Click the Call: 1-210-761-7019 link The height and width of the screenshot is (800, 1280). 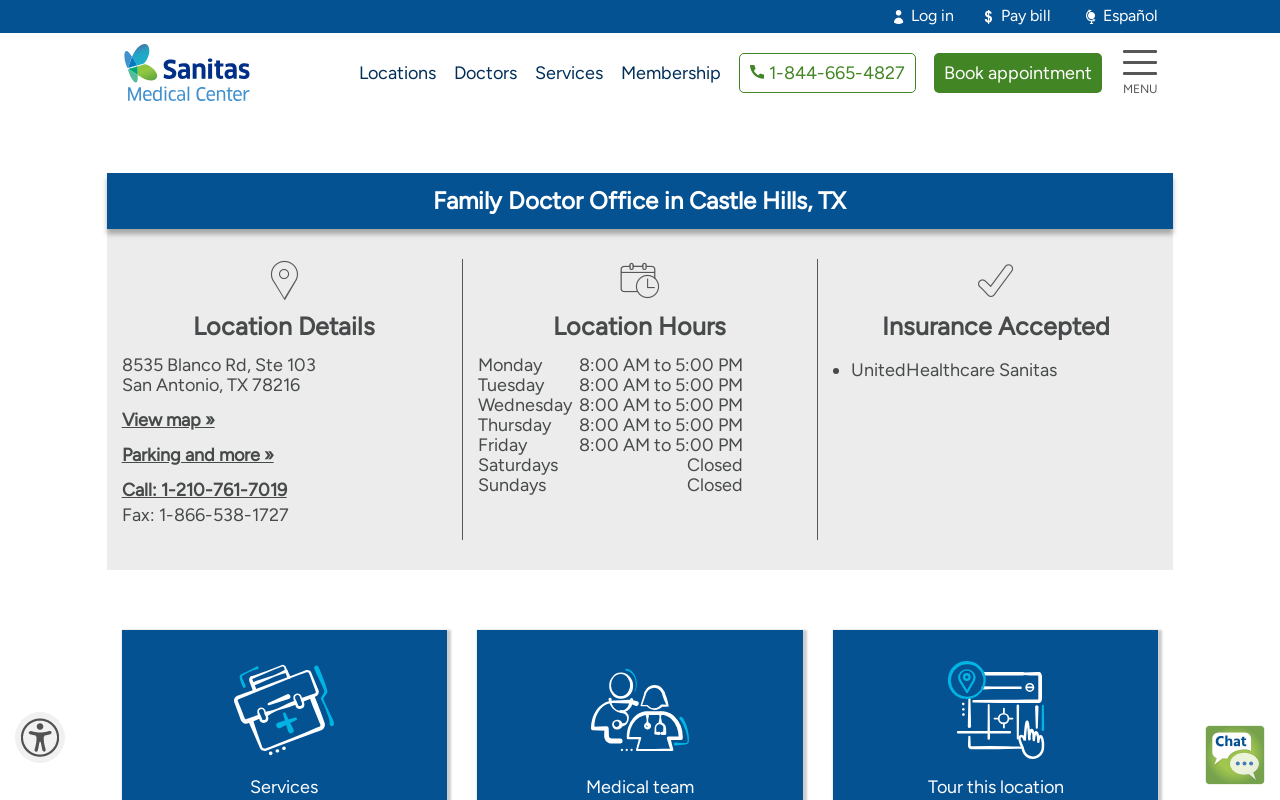coord(205,490)
